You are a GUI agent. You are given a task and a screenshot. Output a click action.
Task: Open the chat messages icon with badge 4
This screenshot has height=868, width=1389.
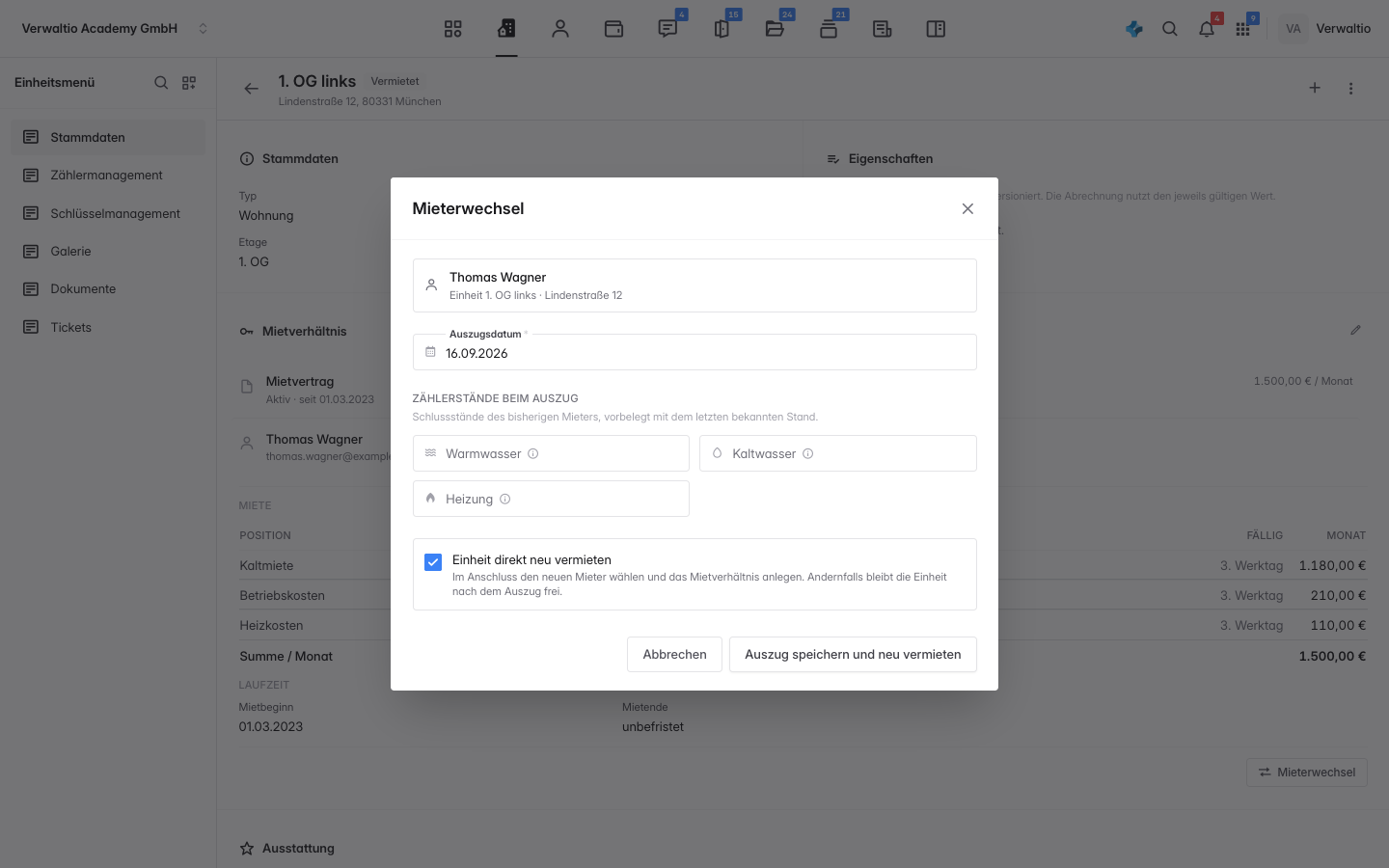[x=667, y=29]
